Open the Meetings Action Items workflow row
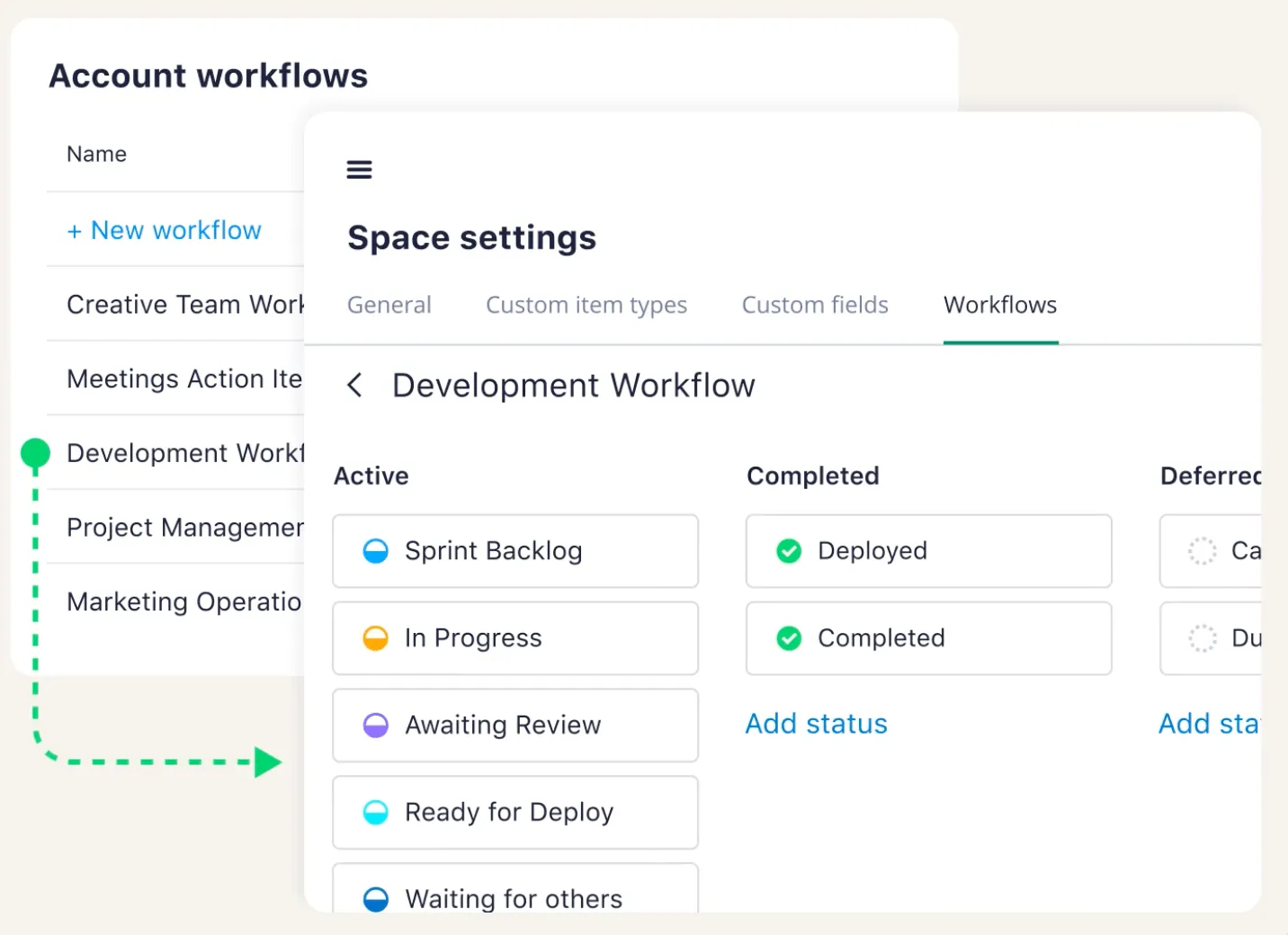 [175, 378]
